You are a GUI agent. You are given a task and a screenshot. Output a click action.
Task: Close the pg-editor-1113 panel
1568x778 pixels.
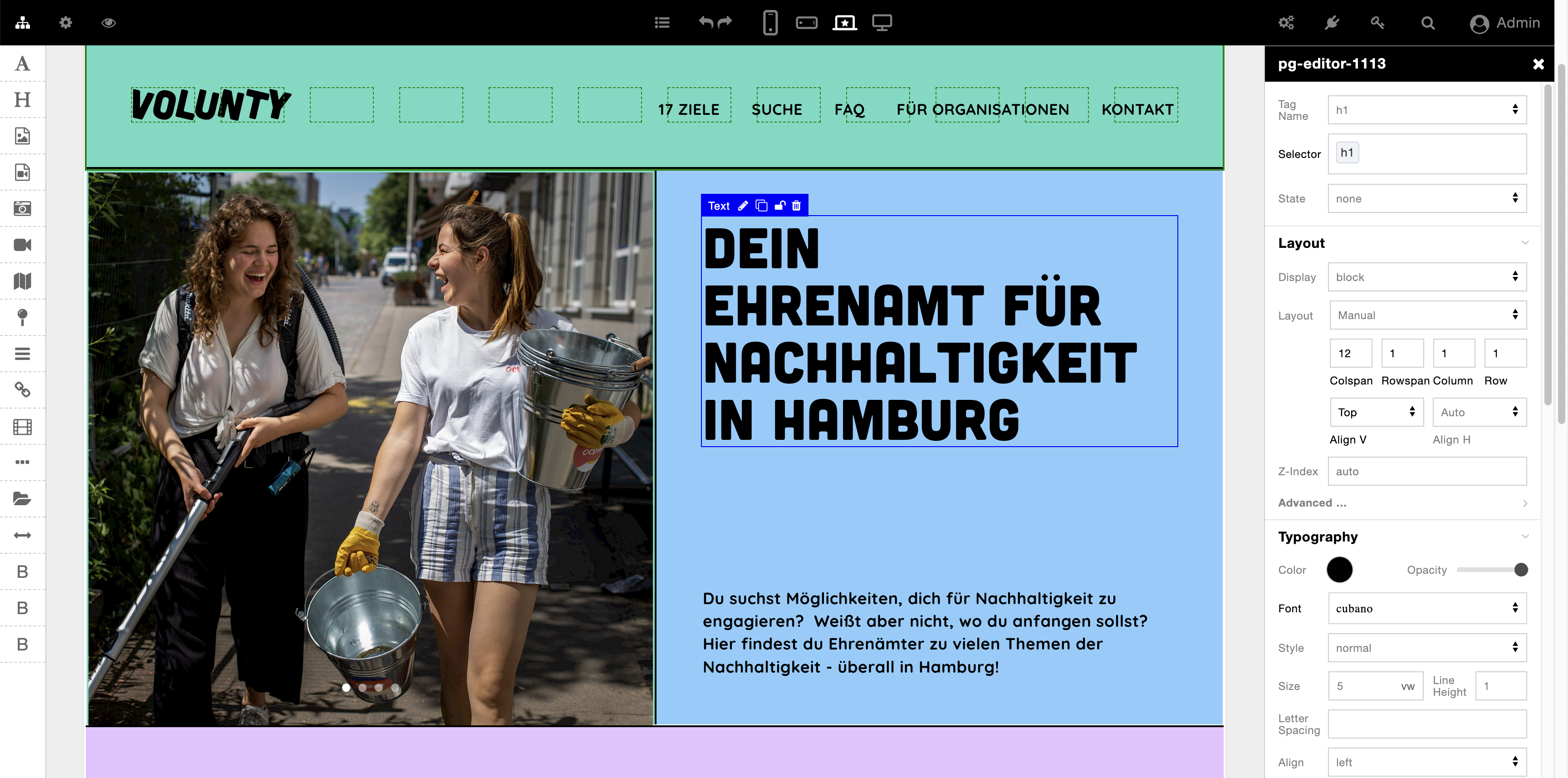click(1538, 64)
